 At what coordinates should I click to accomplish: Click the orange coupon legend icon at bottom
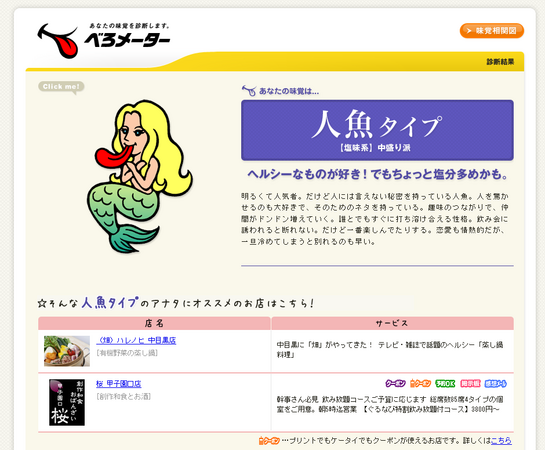click(x=269, y=441)
